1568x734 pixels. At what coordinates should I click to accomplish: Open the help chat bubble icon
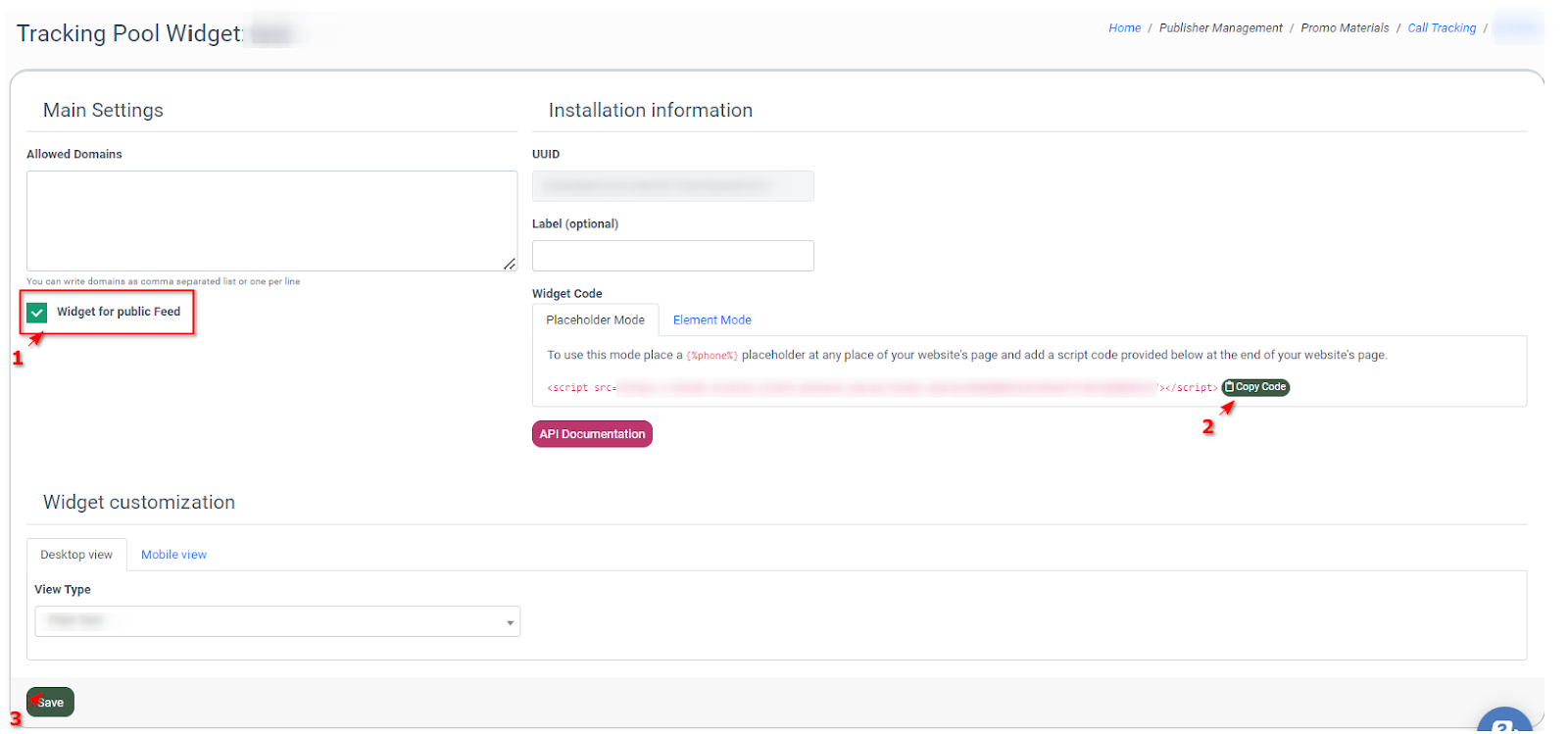[x=1504, y=722]
